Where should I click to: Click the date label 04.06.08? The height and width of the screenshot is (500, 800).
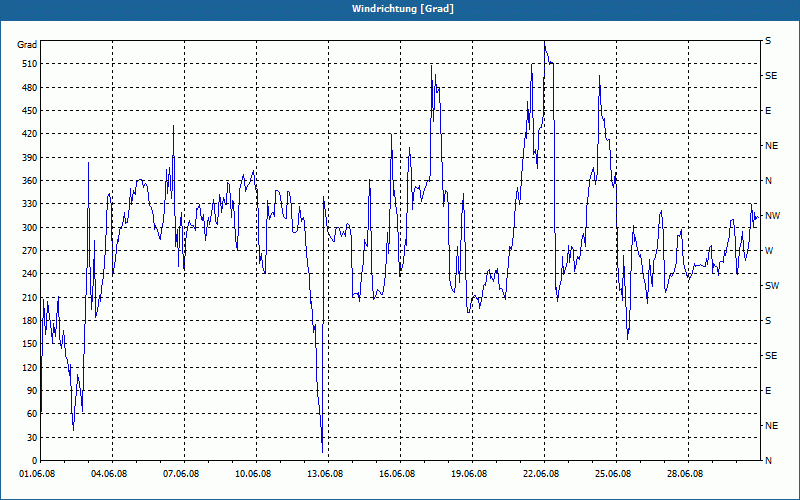109,474
